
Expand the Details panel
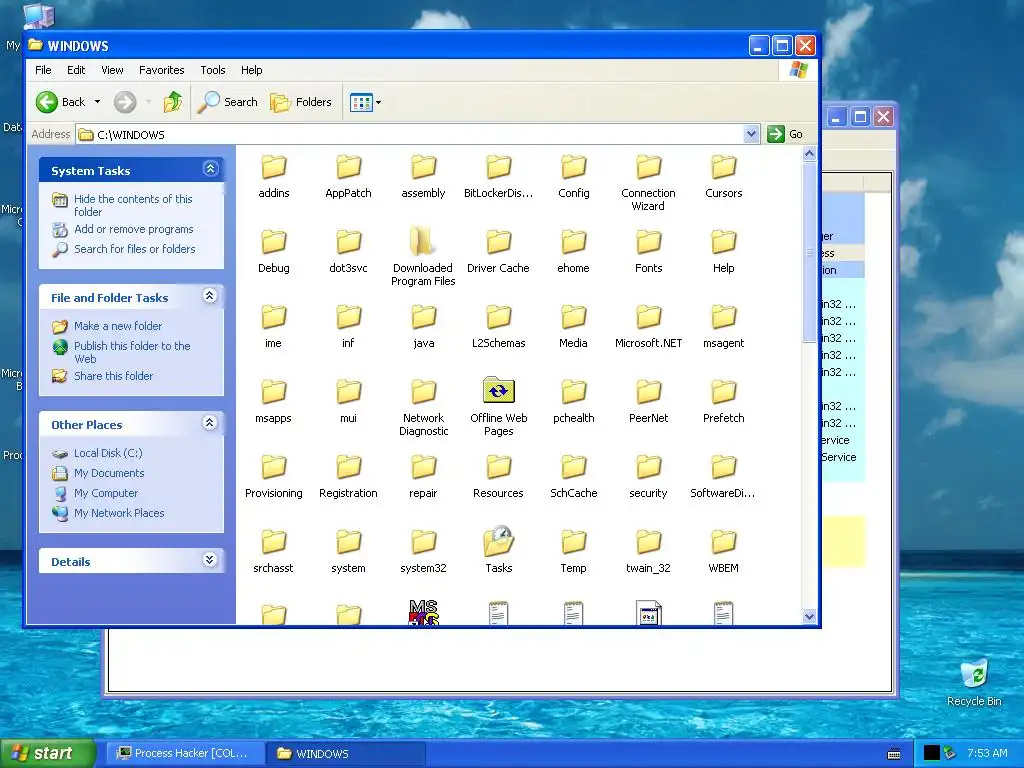[x=210, y=560]
